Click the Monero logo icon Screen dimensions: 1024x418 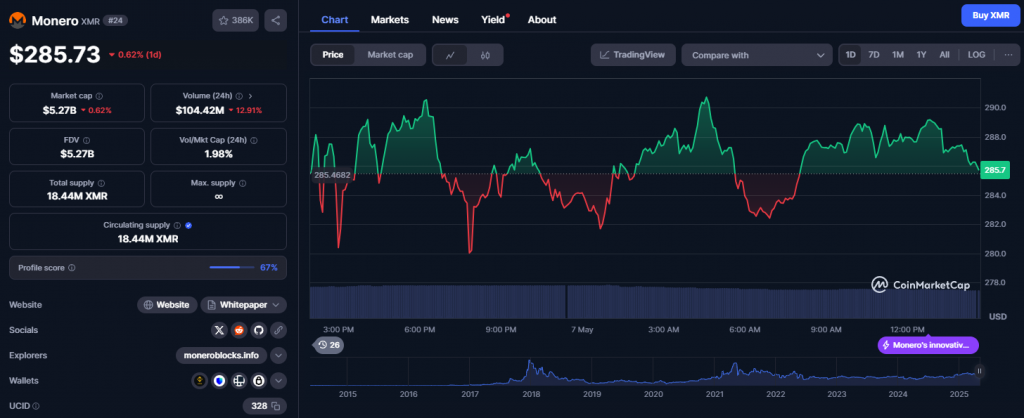pos(18,20)
